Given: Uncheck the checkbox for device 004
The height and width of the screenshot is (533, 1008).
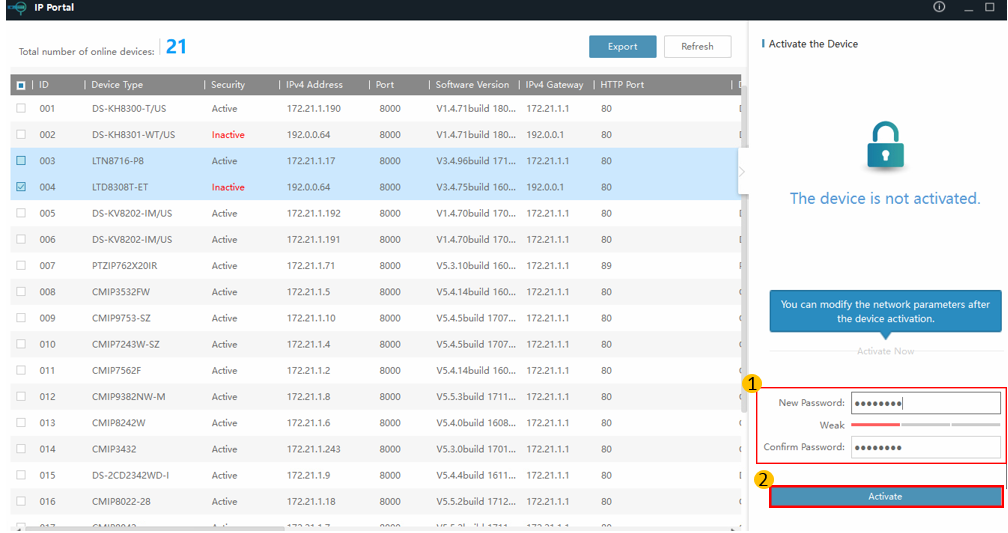Looking at the screenshot, I should [21, 187].
